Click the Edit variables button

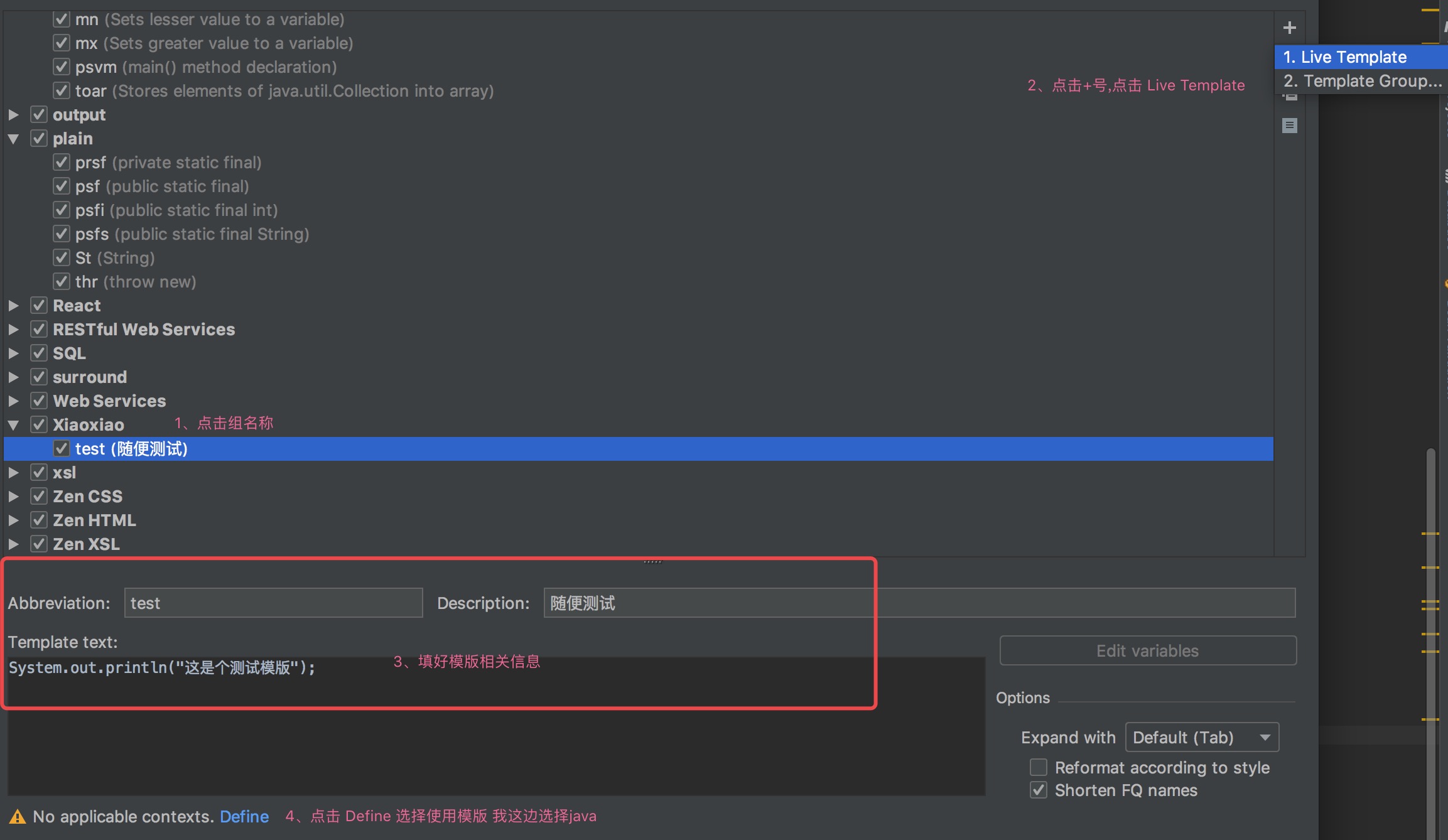pos(1148,650)
